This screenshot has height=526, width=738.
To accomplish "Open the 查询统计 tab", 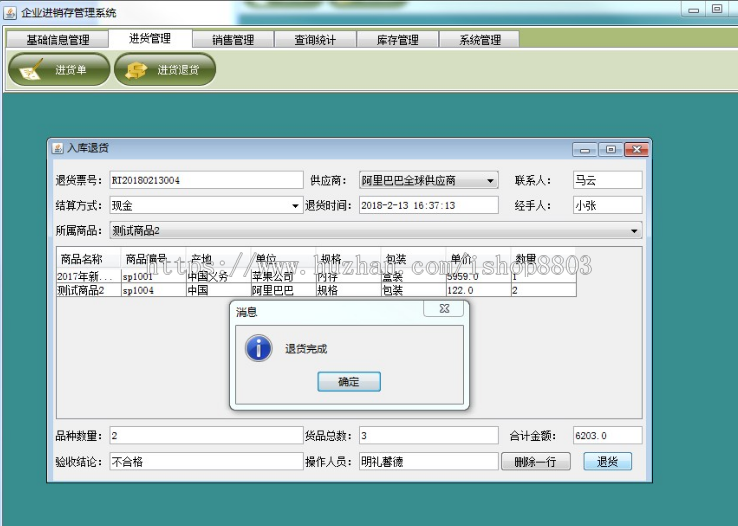I will point(315,40).
